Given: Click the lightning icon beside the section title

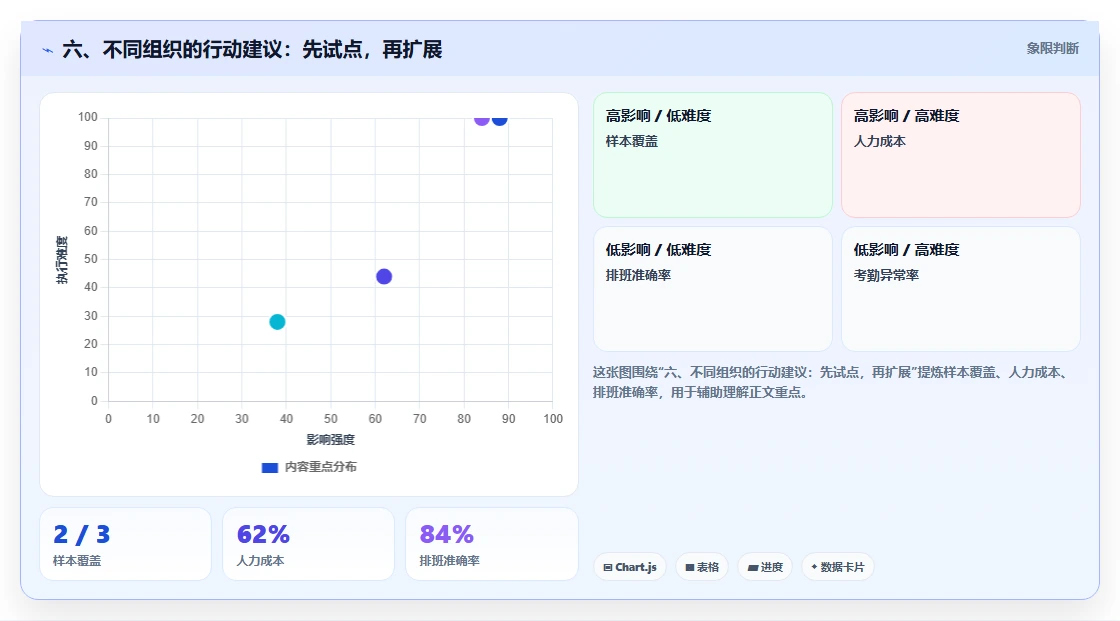Looking at the screenshot, I should pos(48,51).
